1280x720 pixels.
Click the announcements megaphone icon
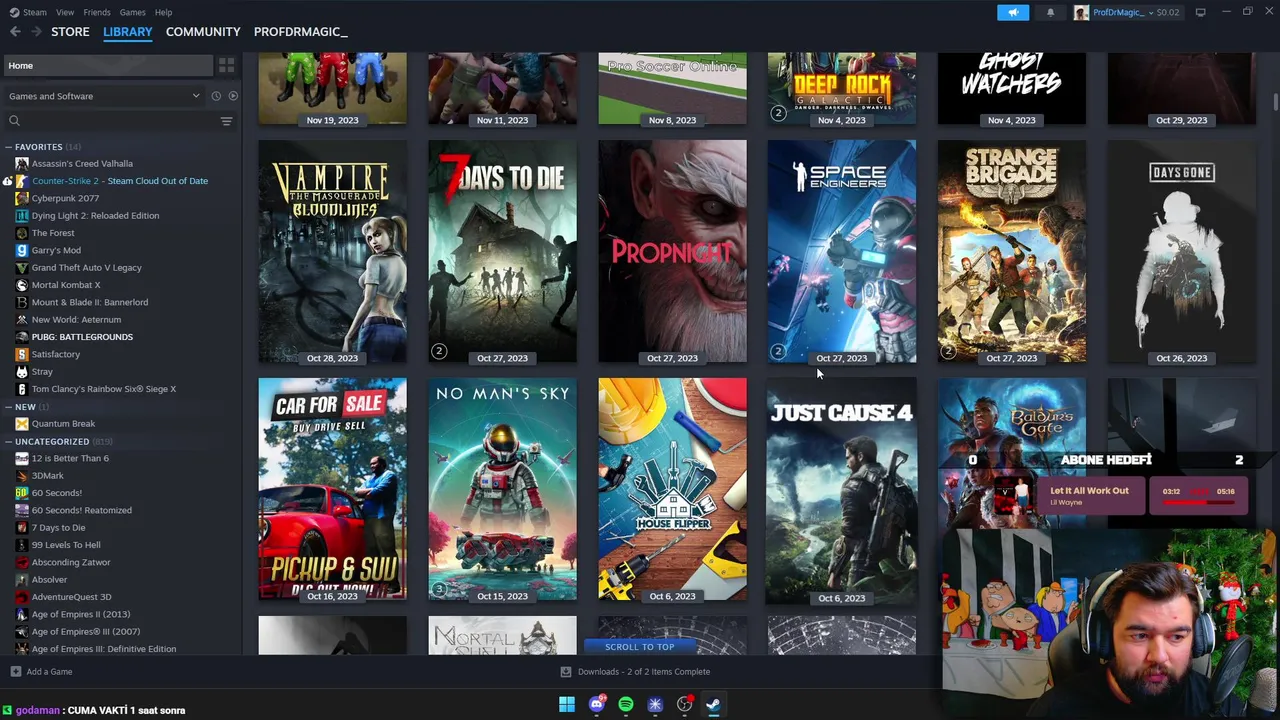click(1013, 12)
